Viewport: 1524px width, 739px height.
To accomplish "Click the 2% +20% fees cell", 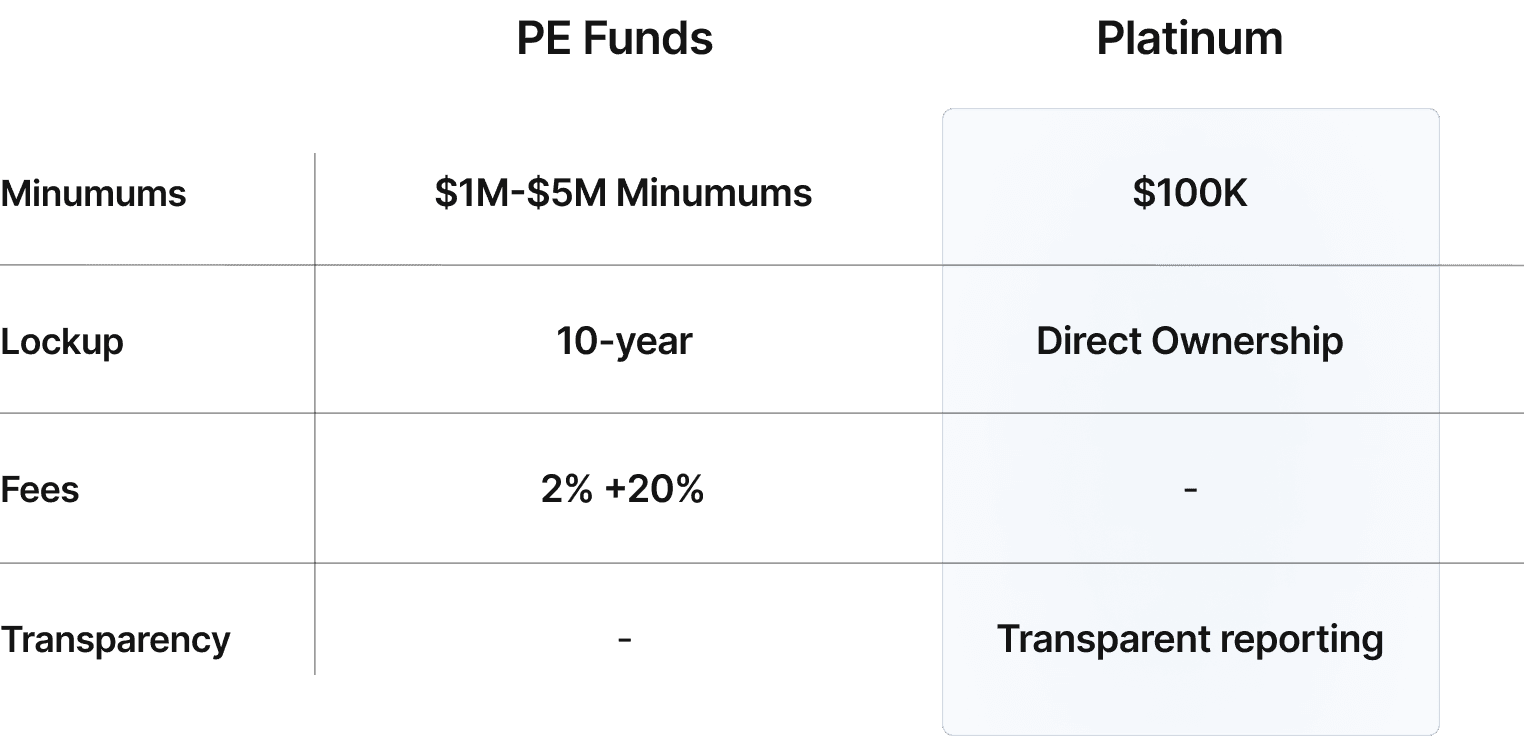I will [x=623, y=490].
